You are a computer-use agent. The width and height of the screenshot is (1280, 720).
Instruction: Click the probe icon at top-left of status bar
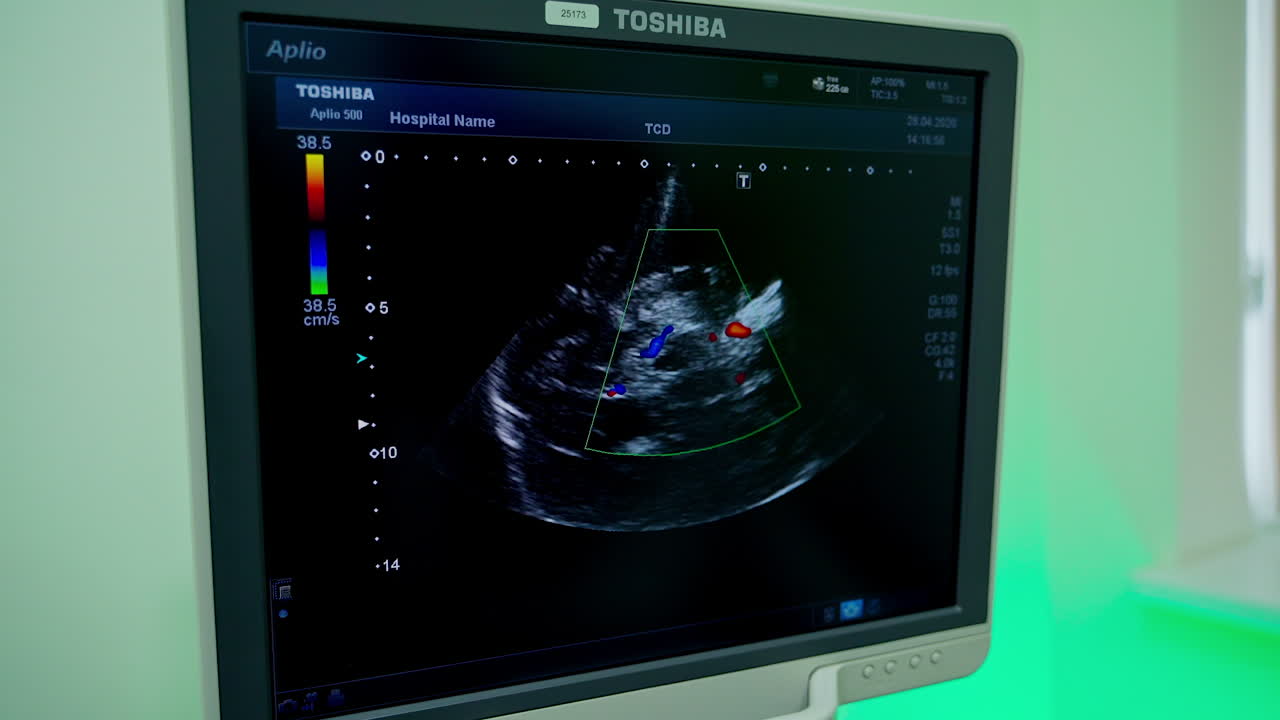(770, 80)
